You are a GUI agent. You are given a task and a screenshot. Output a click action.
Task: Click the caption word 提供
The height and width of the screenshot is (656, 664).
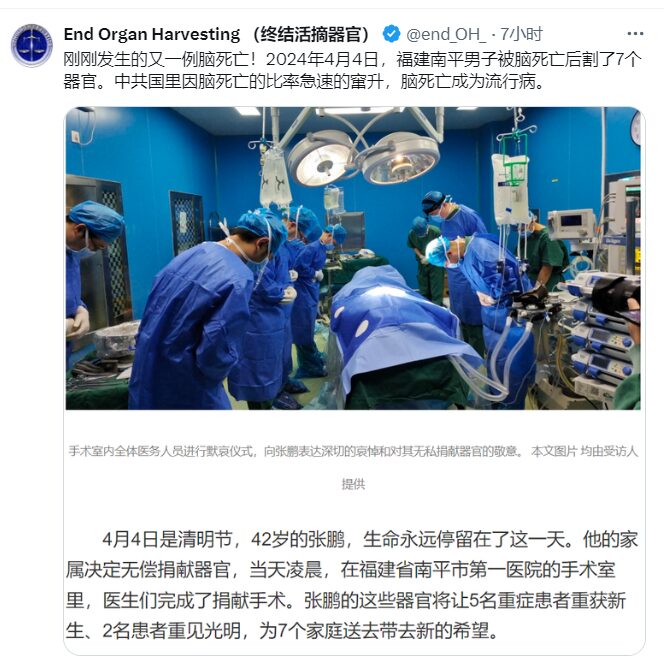[353, 484]
